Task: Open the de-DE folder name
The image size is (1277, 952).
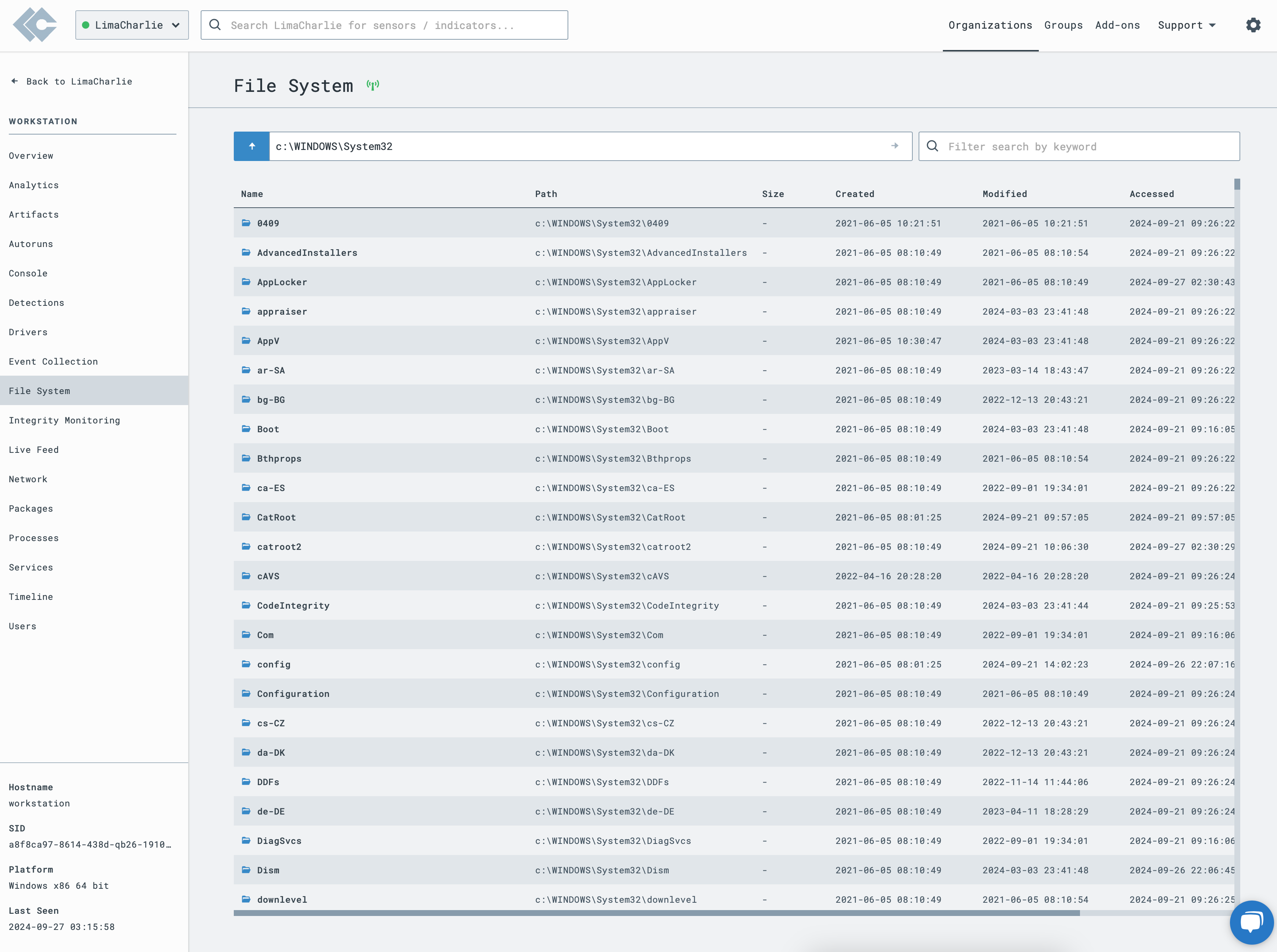Action: tap(271, 811)
